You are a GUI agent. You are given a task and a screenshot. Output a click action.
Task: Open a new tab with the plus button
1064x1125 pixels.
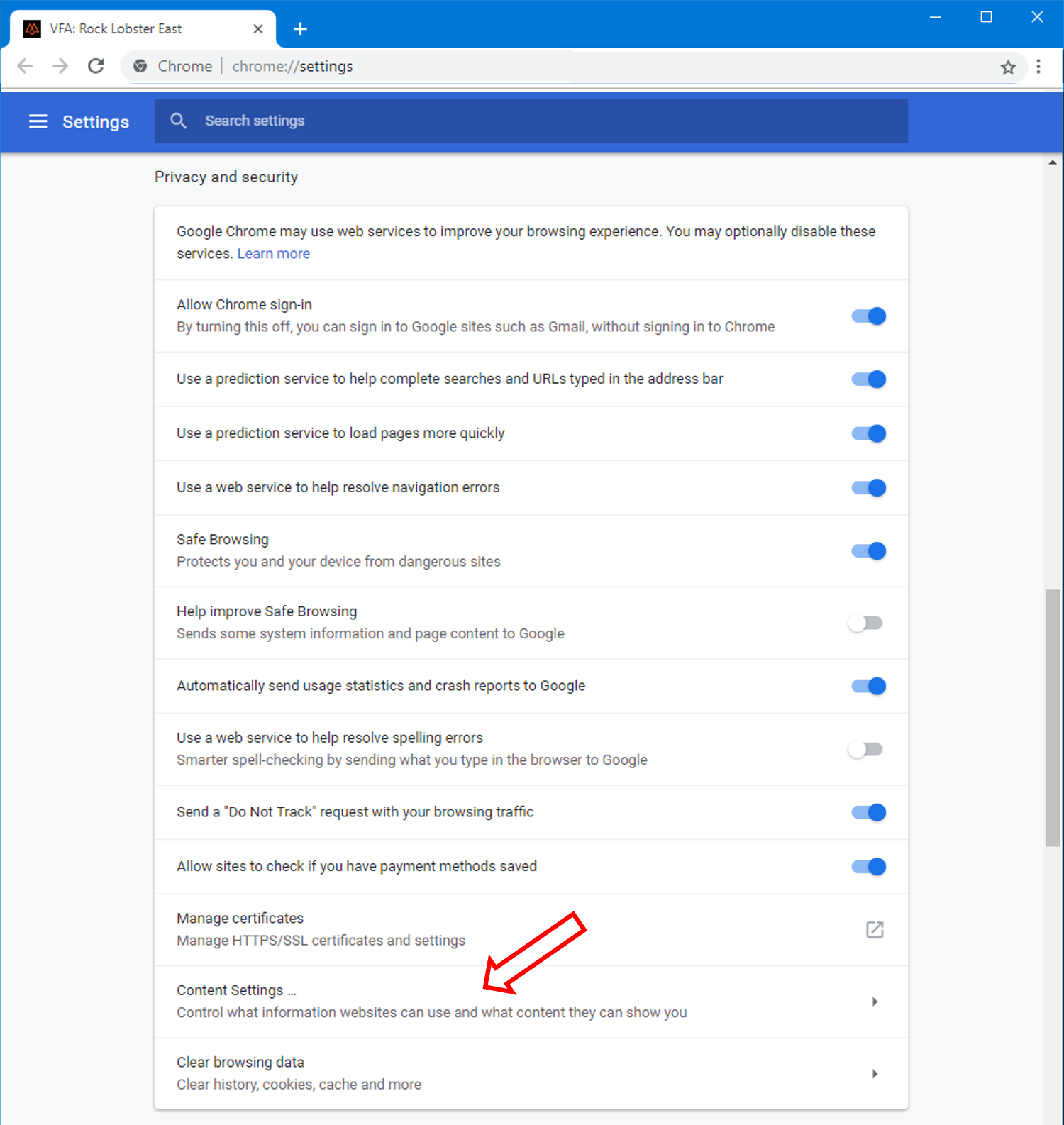pyautogui.click(x=300, y=29)
